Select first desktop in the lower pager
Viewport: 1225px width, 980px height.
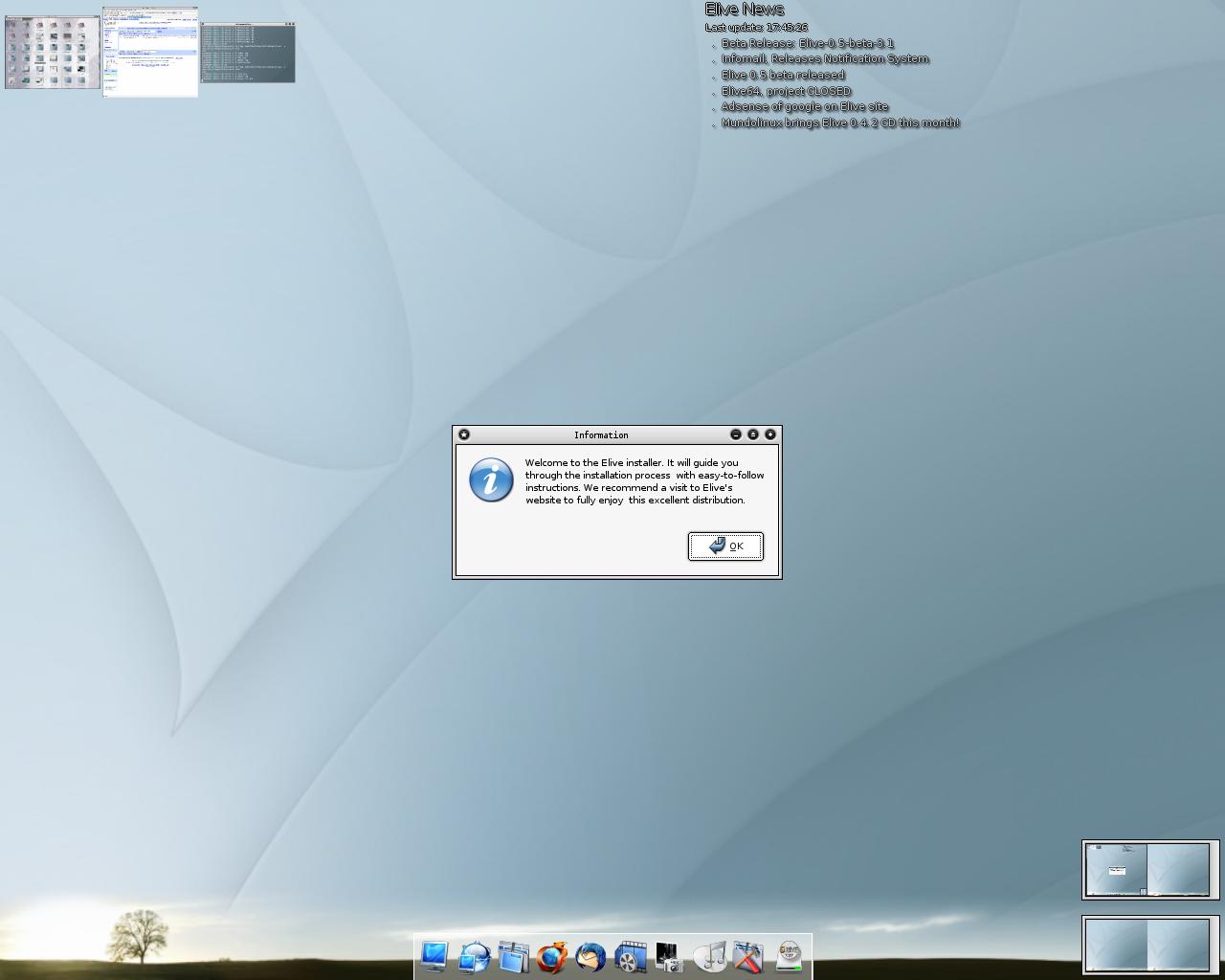(x=1116, y=945)
